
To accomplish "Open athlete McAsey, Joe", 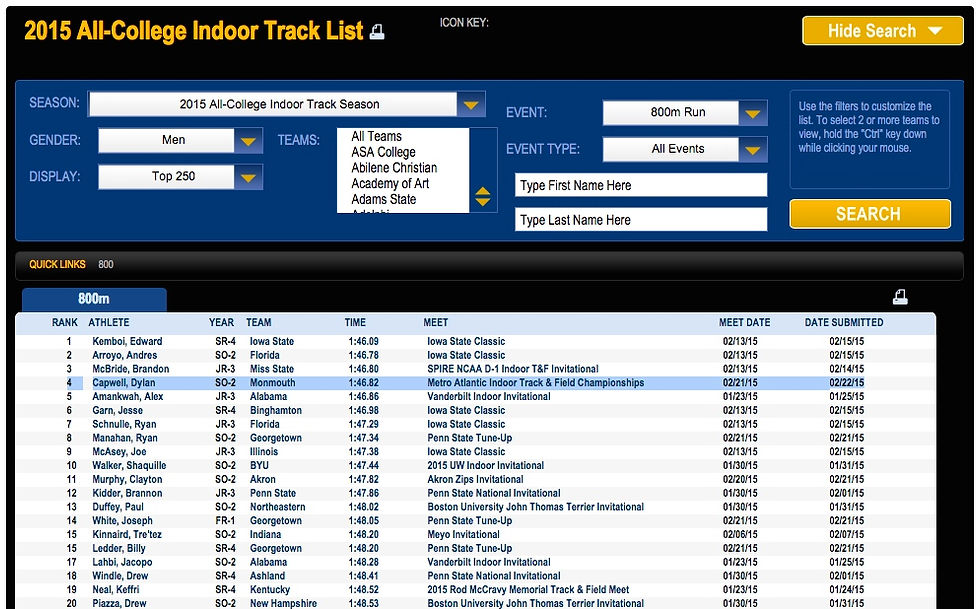I will (x=119, y=451).
